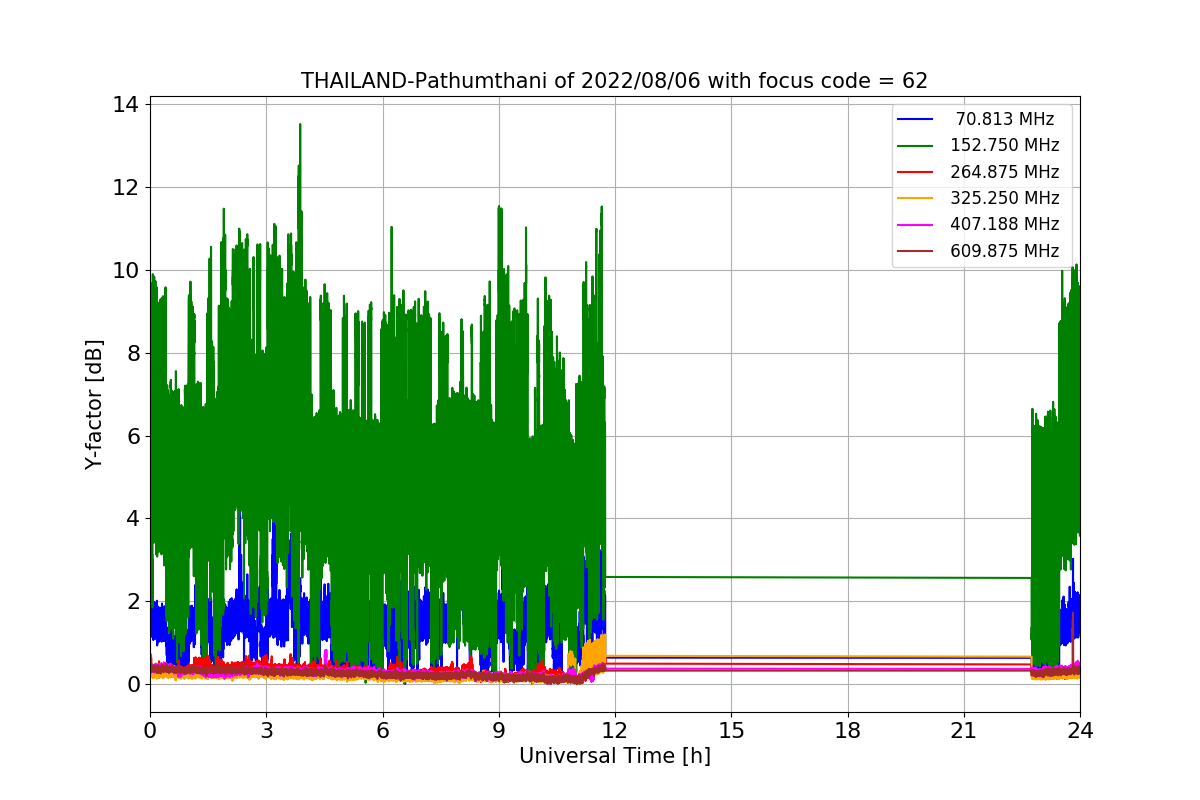
Task: Click the red legend line for 264.875 MHz
Action: pos(915,172)
